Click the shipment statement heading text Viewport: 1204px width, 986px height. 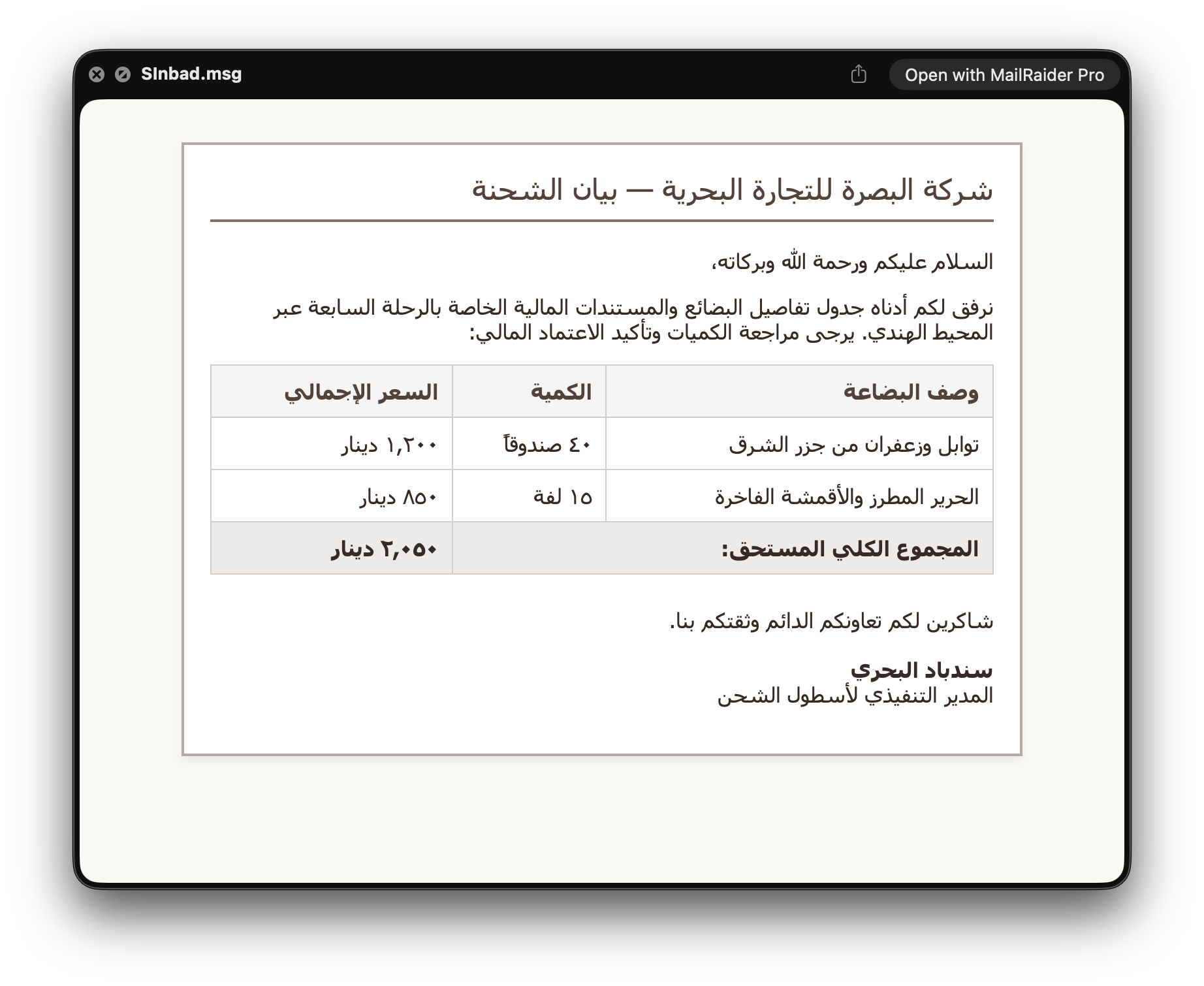(732, 190)
